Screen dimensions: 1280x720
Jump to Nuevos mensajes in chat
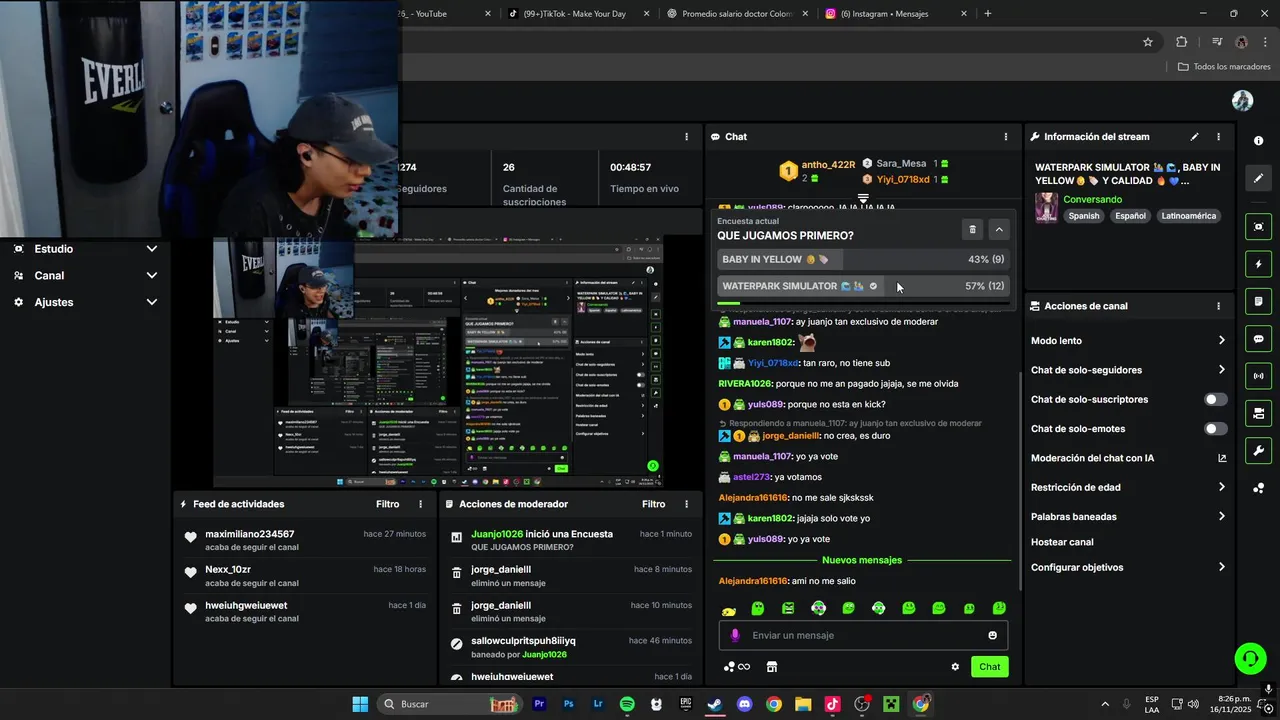pyautogui.click(x=862, y=560)
